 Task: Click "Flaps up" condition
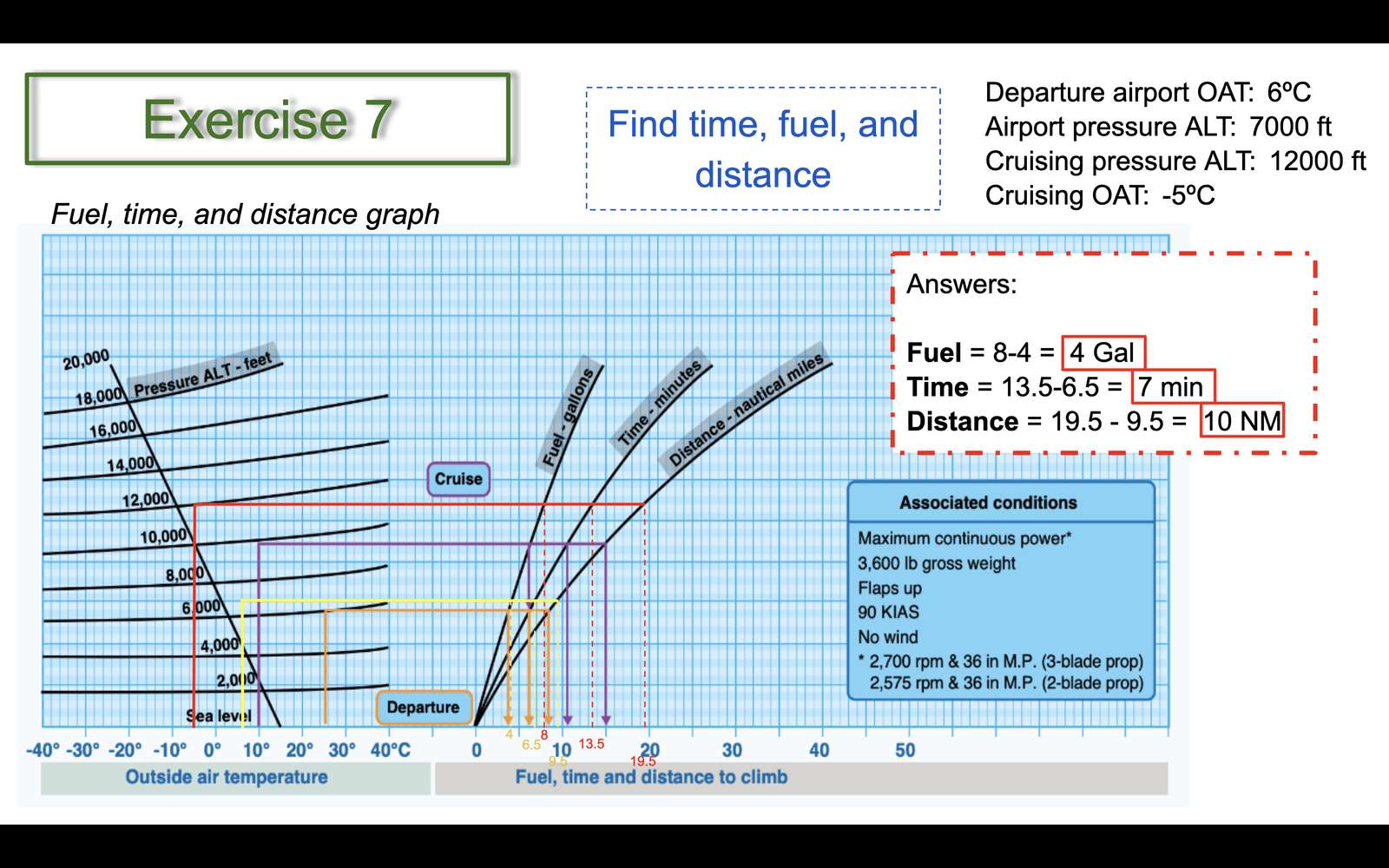point(888,588)
